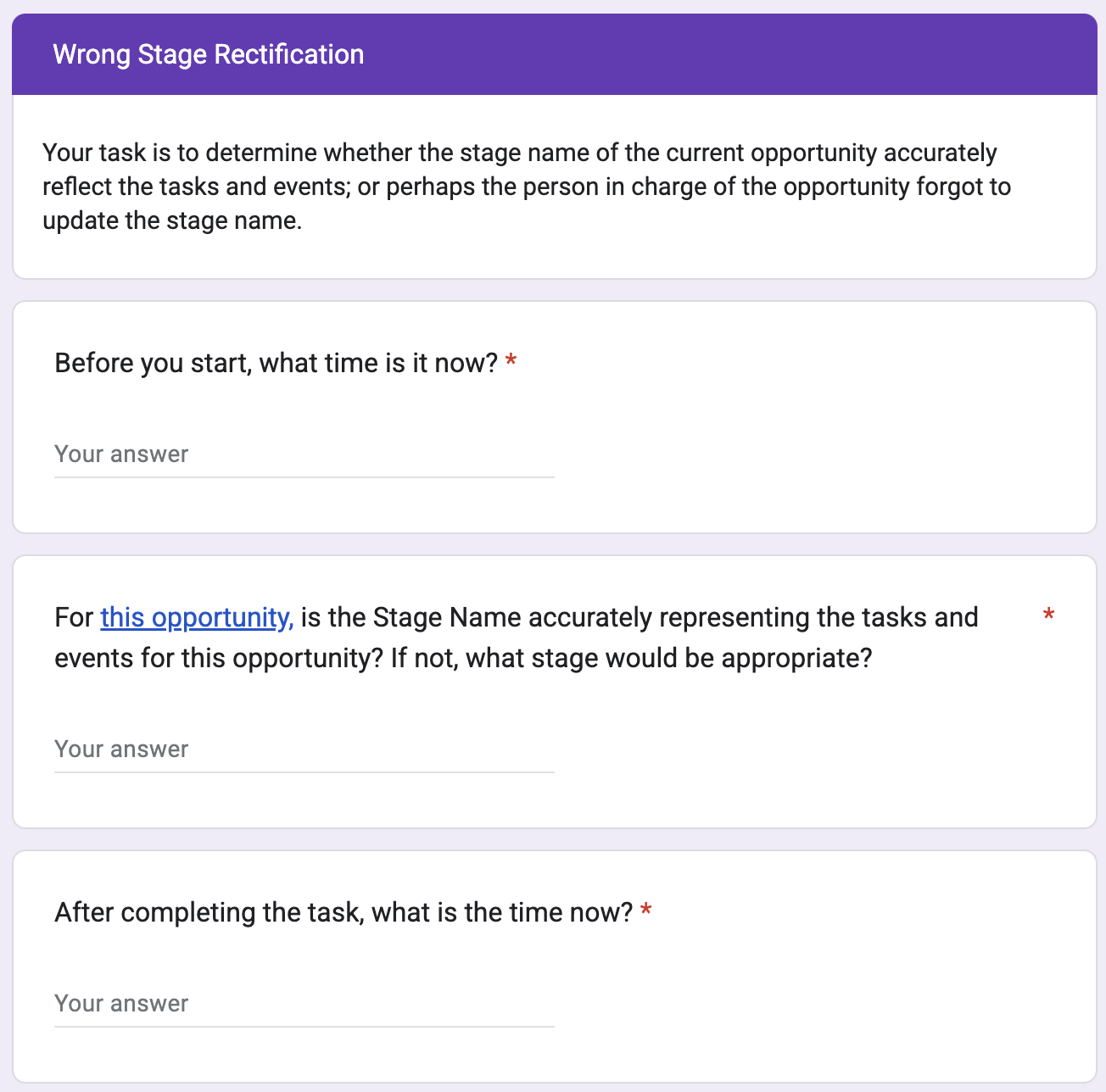Click the red asterisk beside "Before you start"
This screenshot has width=1106, height=1092.
[x=511, y=363]
